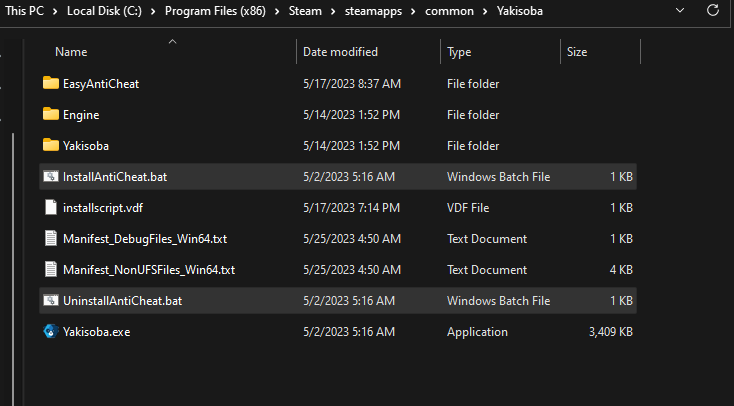Image resolution: width=734 pixels, height=406 pixels.
Task: Click the Manifest_DebugFiles_Win64.txt document icon
Action: coord(51,238)
